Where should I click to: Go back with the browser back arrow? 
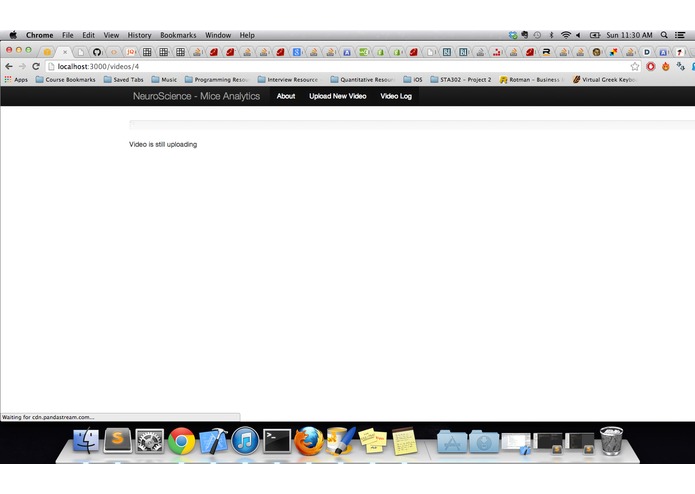pos(9,66)
